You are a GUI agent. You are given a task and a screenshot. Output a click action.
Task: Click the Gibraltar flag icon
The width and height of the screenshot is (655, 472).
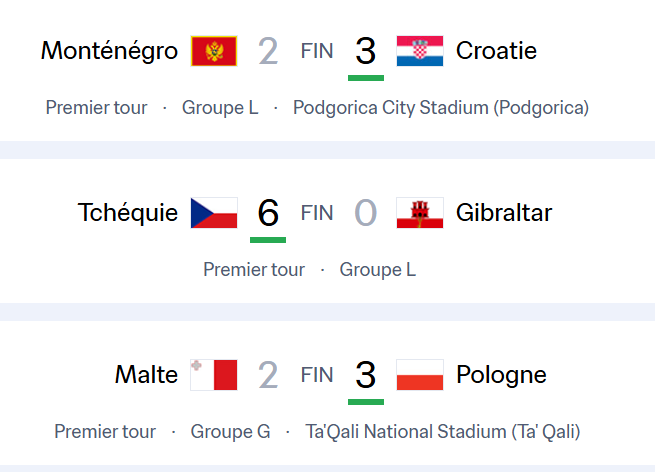click(x=420, y=213)
